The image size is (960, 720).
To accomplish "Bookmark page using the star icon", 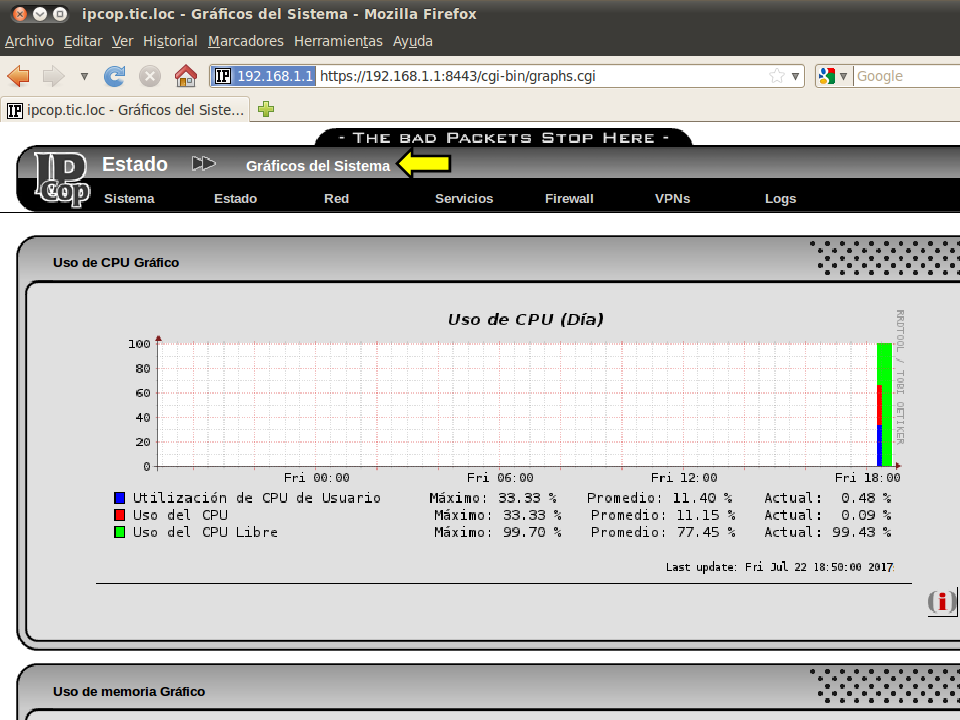I will click(777, 76).
